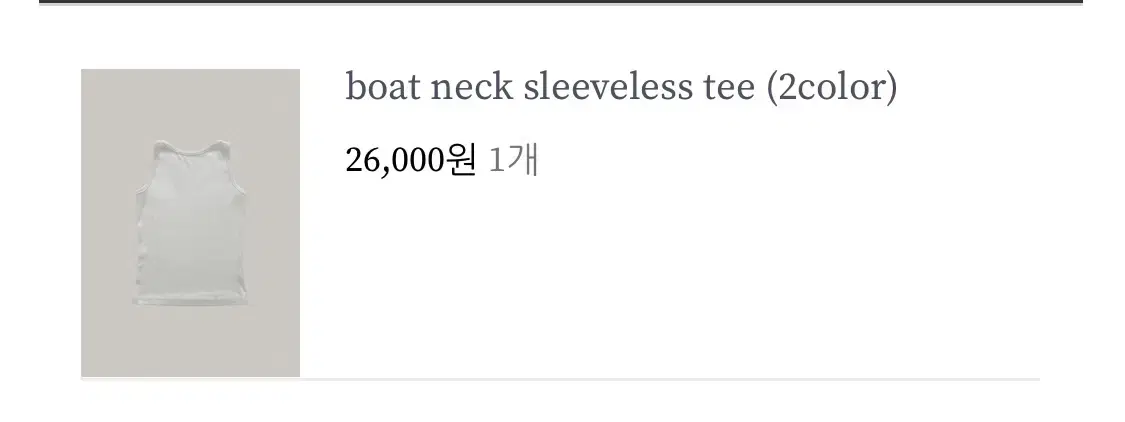Click the dark header line above product
This screenshot has width=1125, height=422.
tap(560, 2)
